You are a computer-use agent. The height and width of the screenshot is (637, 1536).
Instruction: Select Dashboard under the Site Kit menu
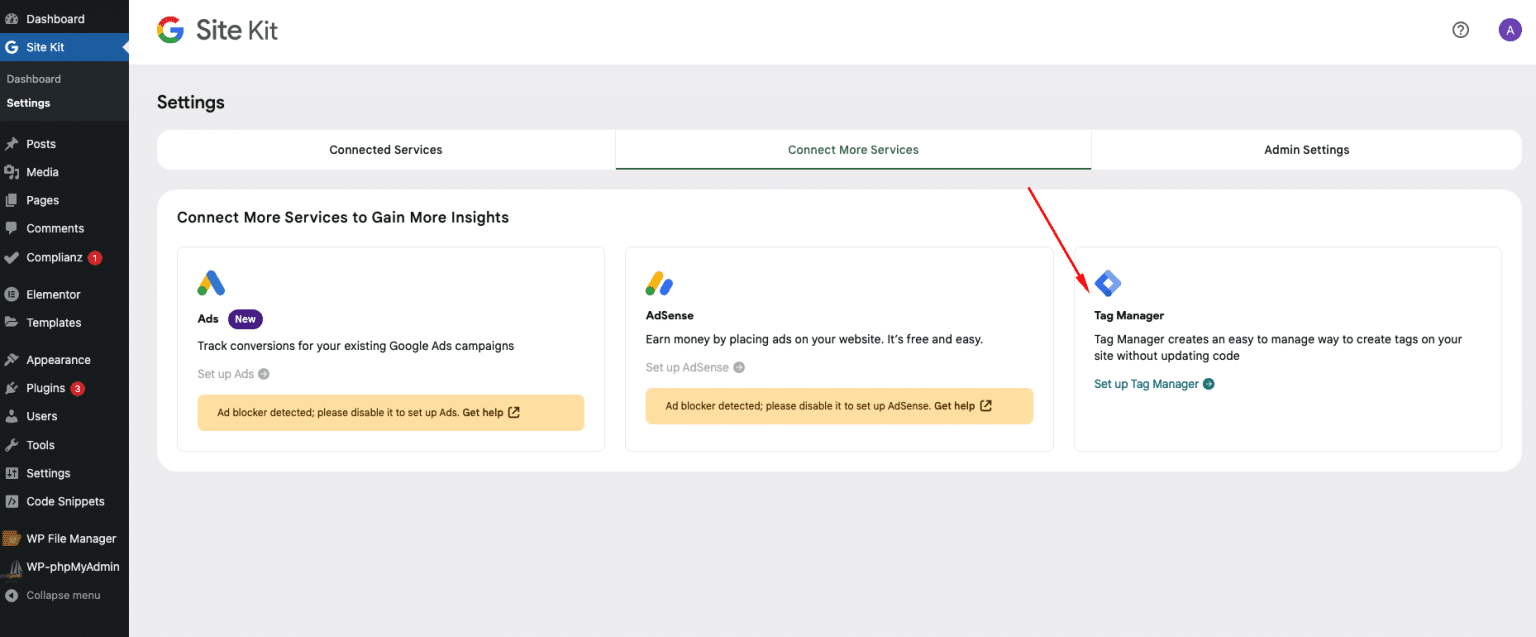pyautogui.click(x=33, y=78)
